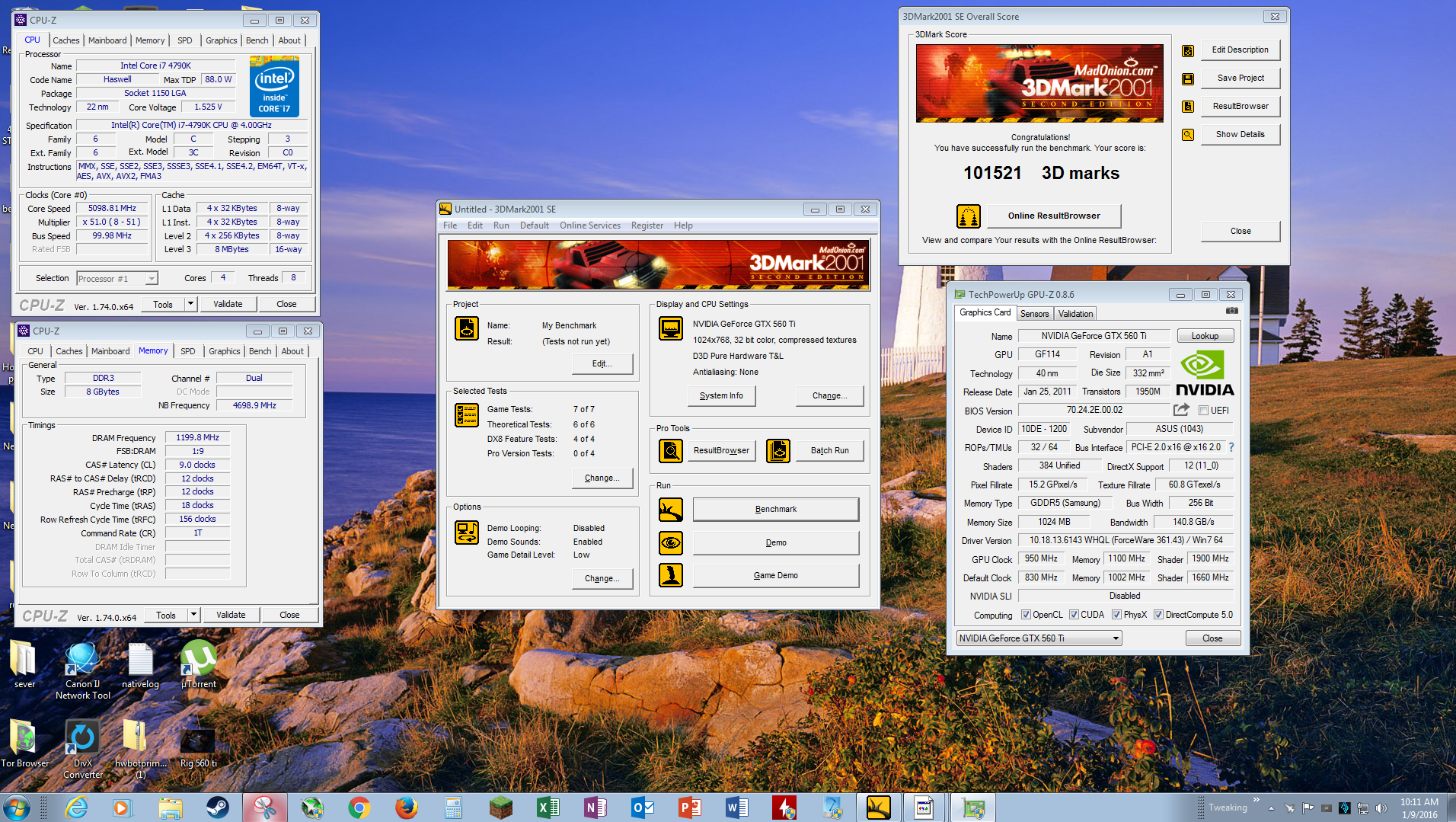Click the Bus Interface question mark icon

coord(1231,447)
